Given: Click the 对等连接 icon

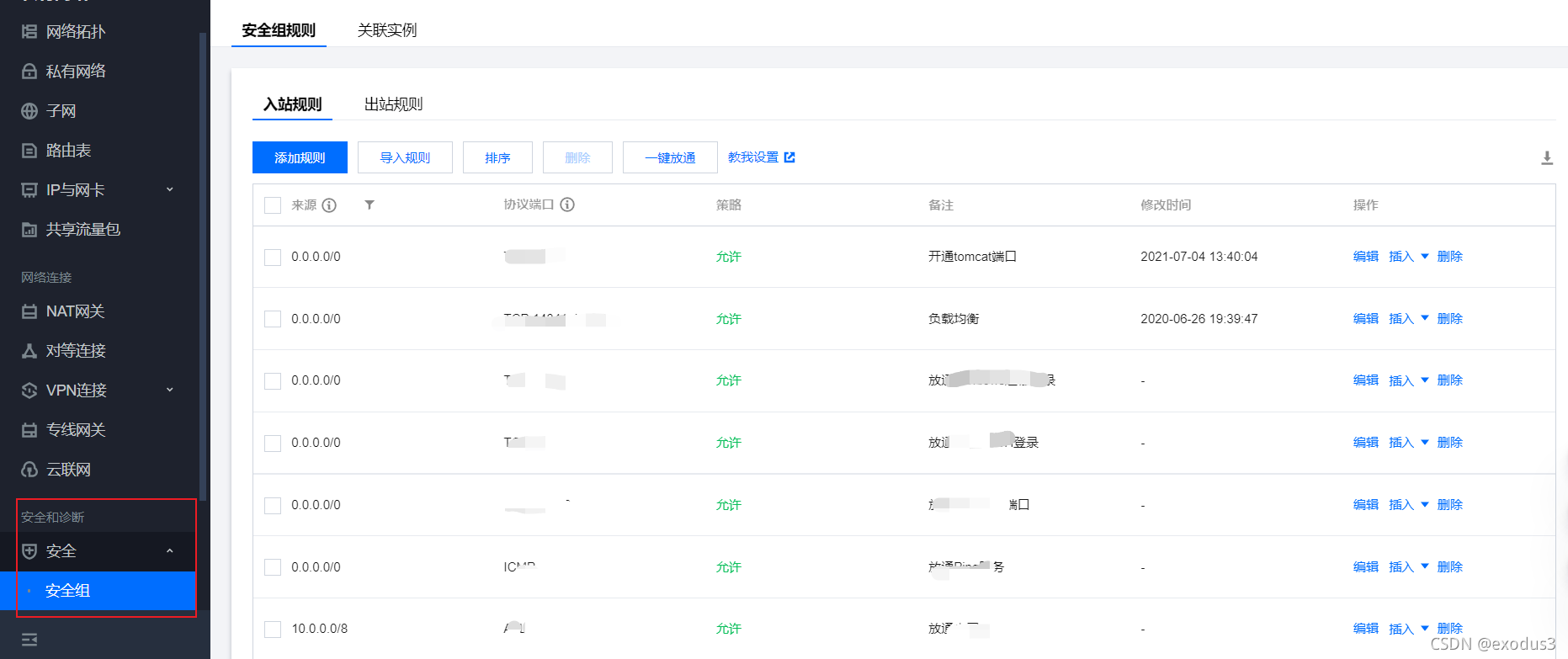Looking at the screenshot, I should (x=29, y=351).
